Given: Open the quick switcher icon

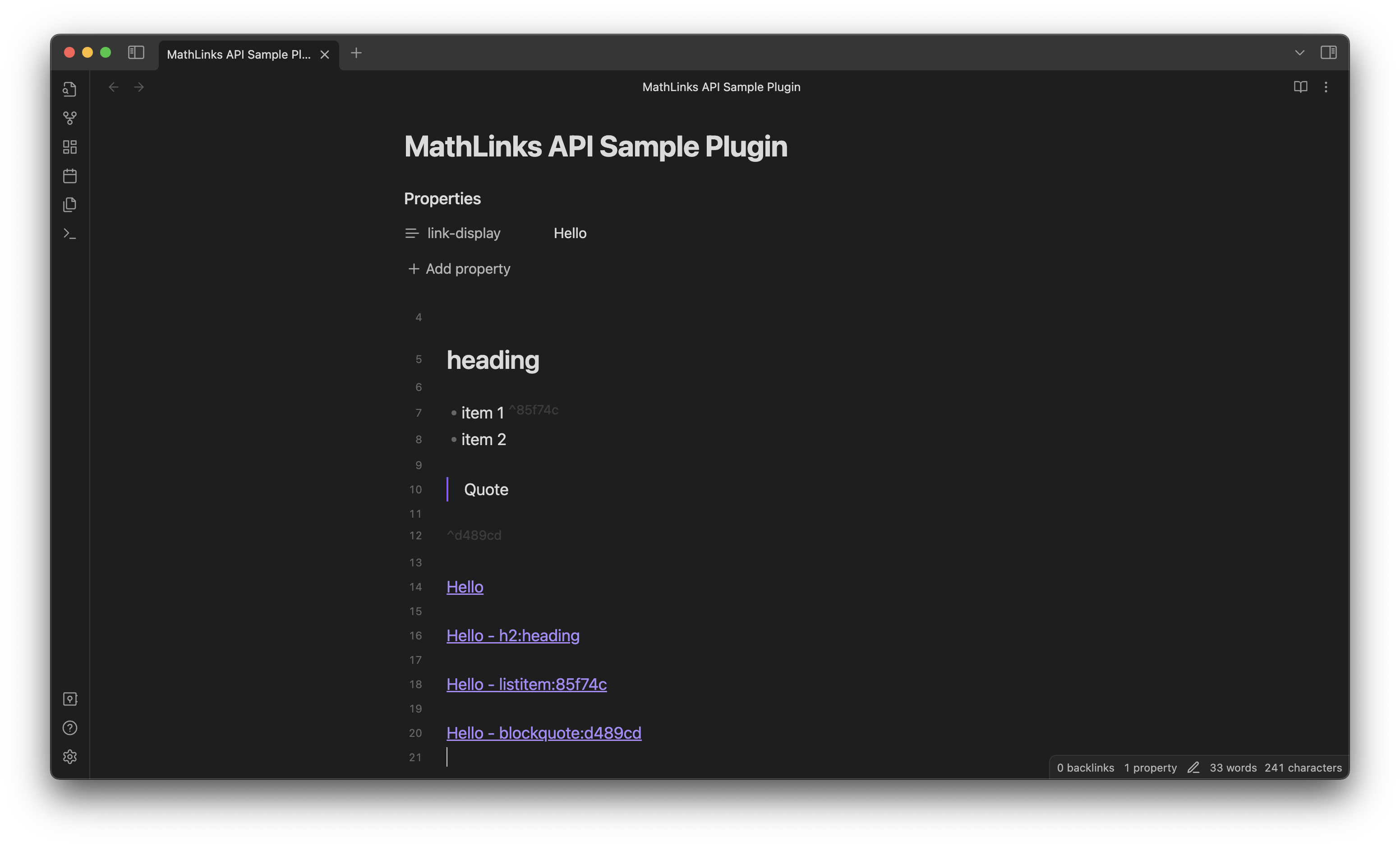Looking at the screenshot, I should click(x=70, y=89).
